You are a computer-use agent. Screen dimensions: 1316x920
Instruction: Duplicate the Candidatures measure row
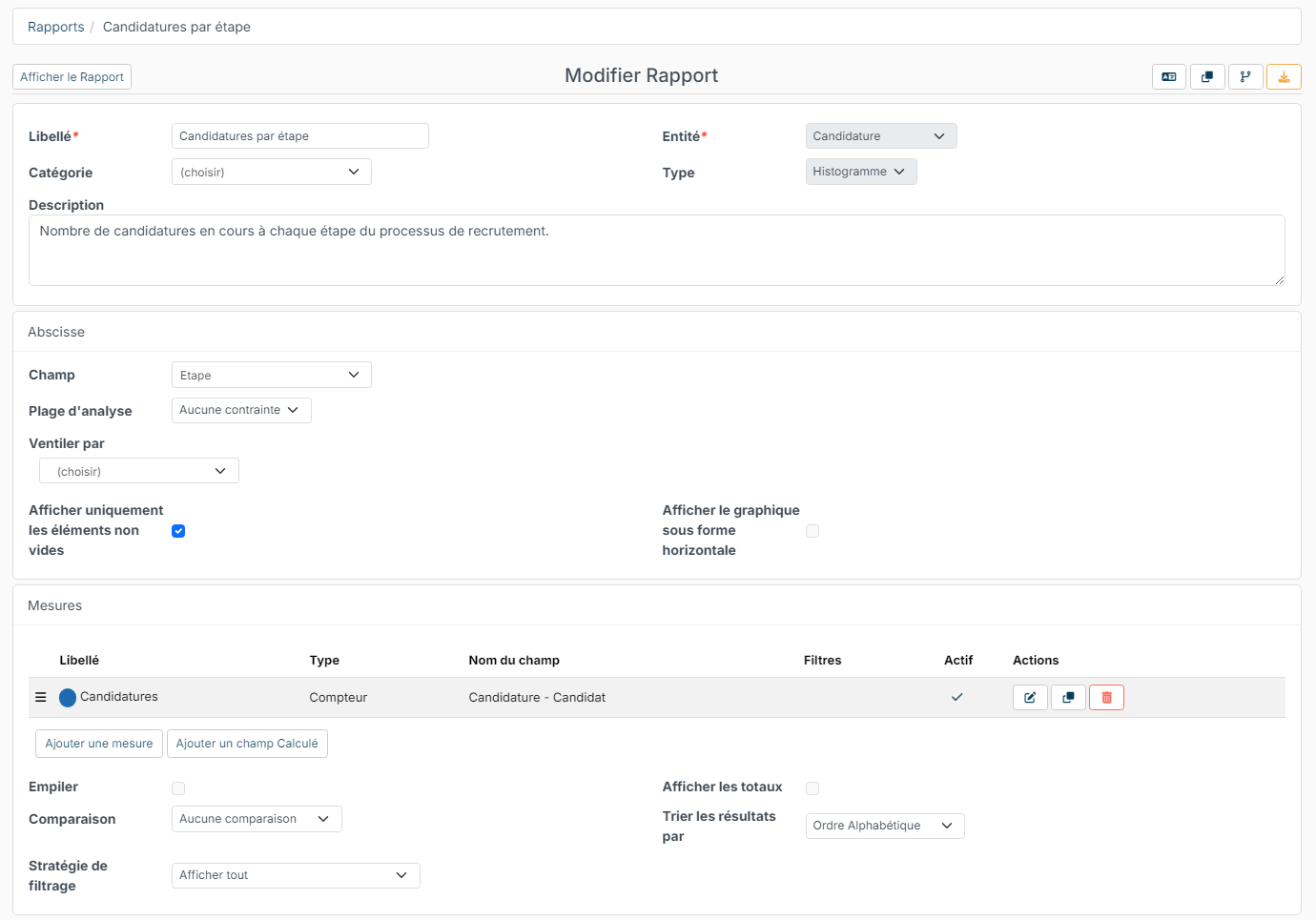[x=1068, y=698]
